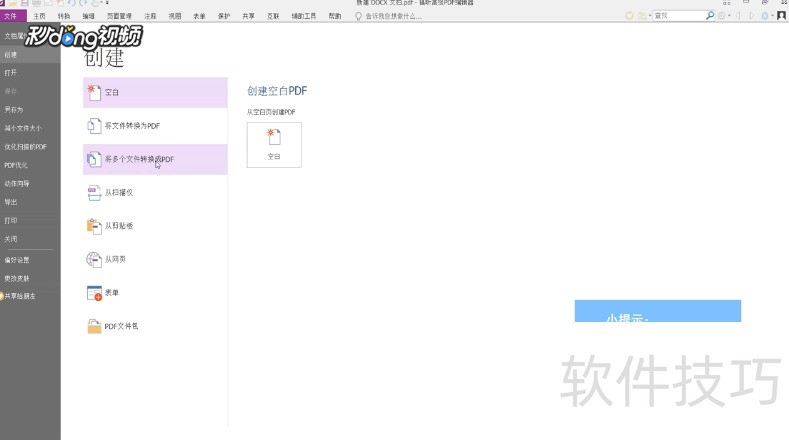Open the 表单 form icon

[x=95, y=293]
